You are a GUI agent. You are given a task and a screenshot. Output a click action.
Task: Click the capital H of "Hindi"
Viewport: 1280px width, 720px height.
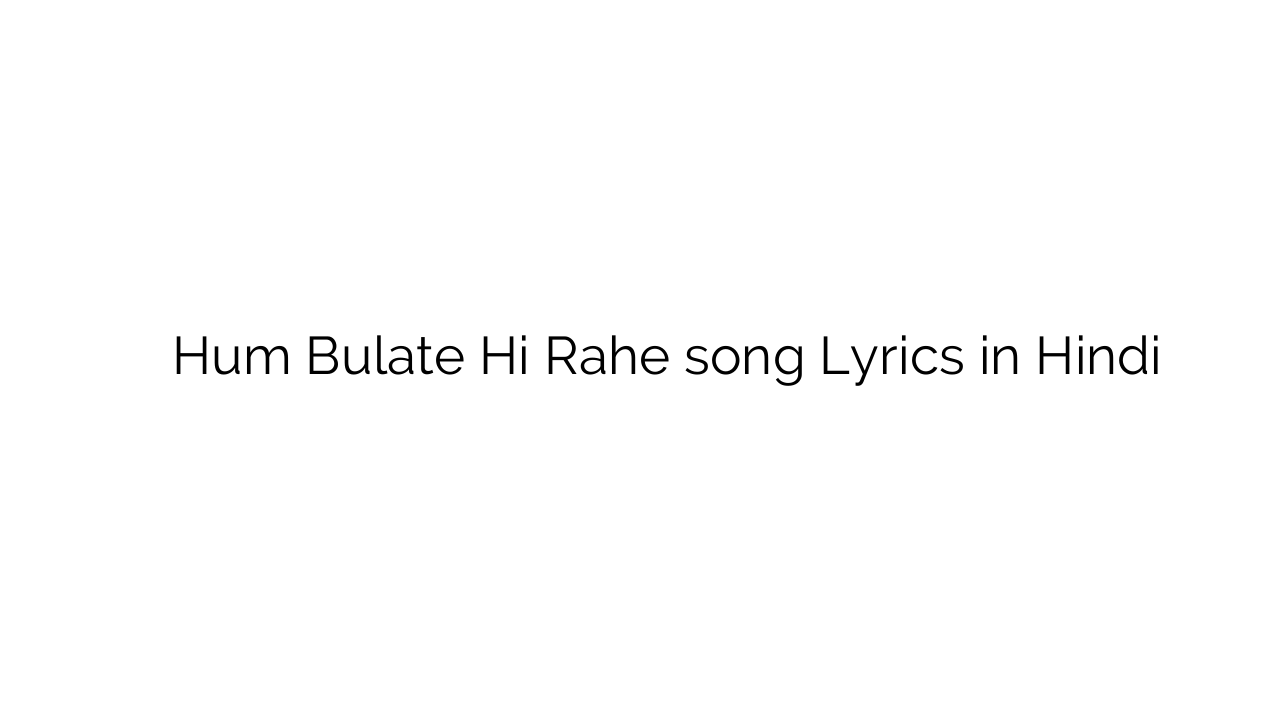pos(1053,357)
